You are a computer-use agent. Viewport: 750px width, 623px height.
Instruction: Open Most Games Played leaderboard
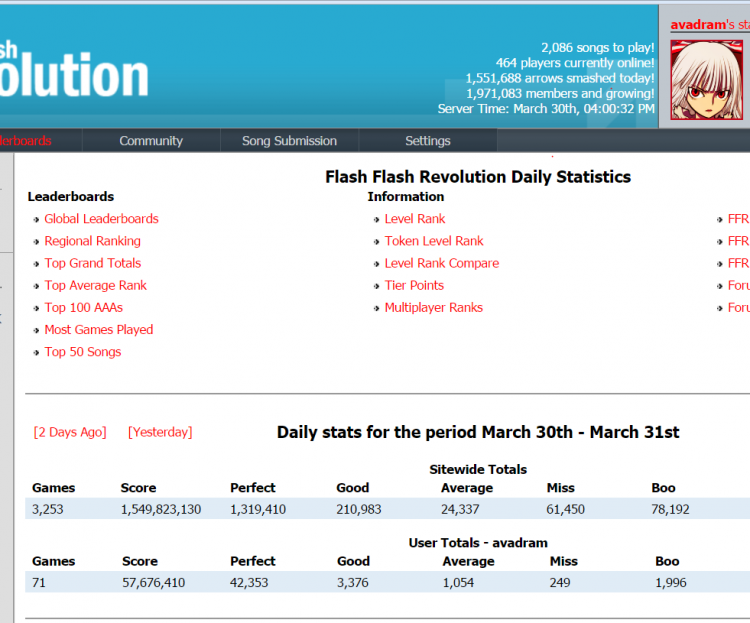[99, 329]
